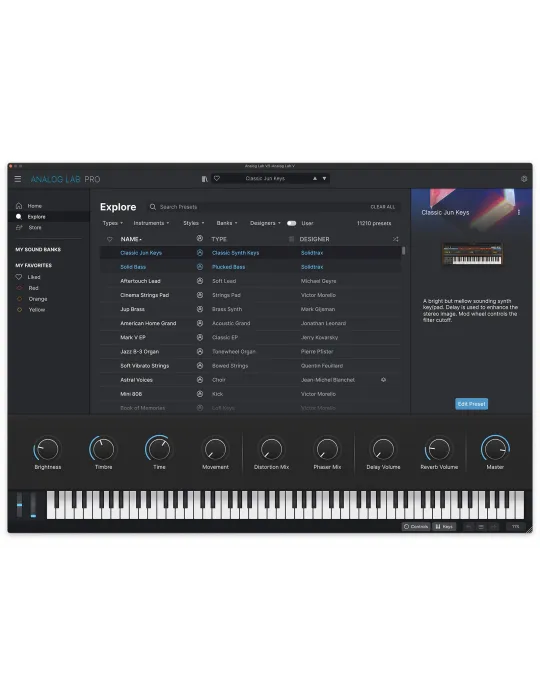Expand the Instruments filter dropdown
Viewport: 540px width, 700px height.
[x=151, y=223]
